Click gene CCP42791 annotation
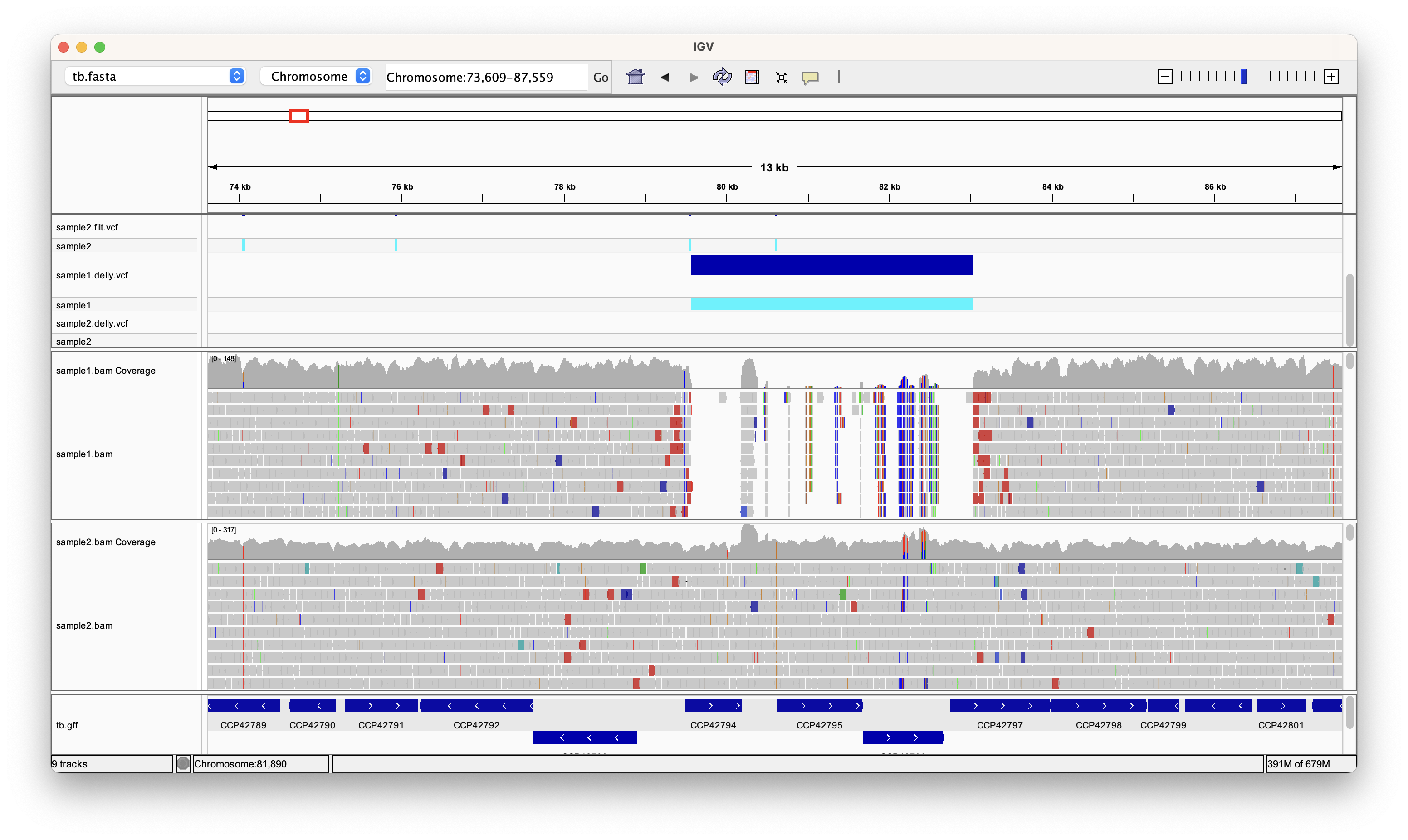Viewport: 1408px width, 840px height. pyautogui.click(x=381, y=706)
